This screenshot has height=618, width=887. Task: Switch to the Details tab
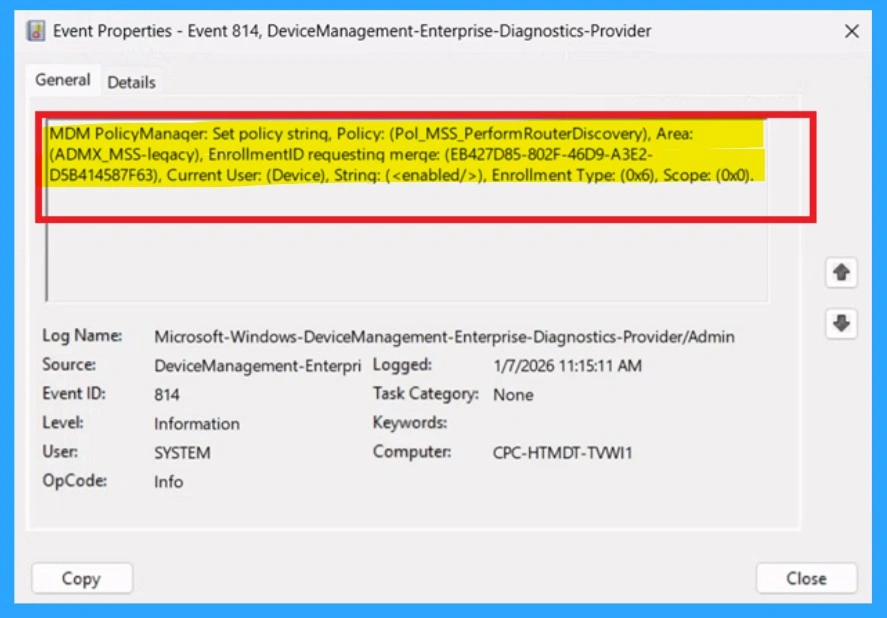131,83
